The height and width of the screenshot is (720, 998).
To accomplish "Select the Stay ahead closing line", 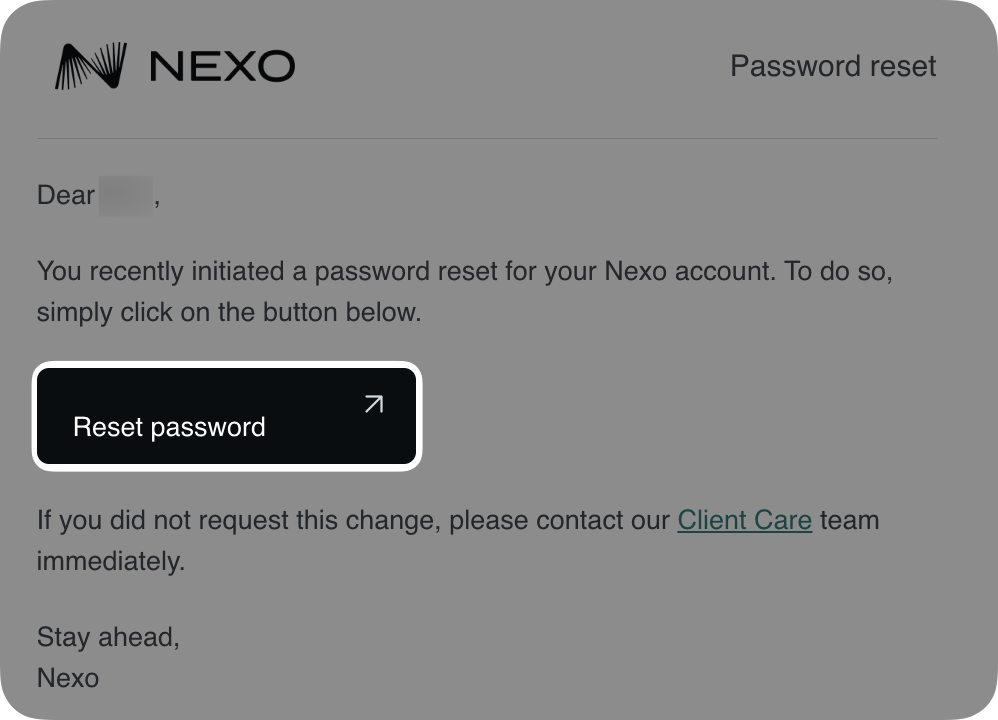I will pos(107,637).
